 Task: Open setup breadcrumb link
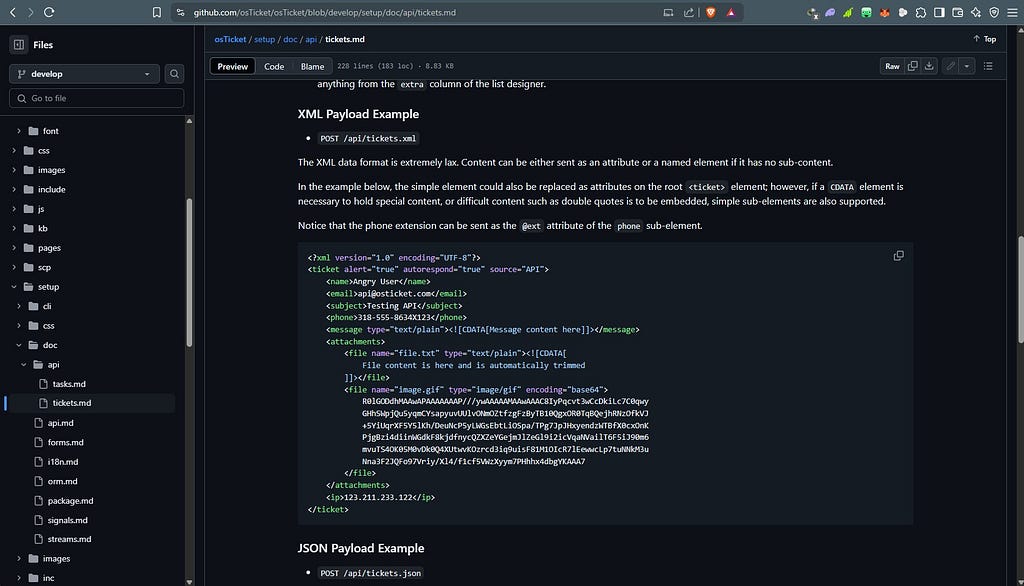[x=264, y=39]
